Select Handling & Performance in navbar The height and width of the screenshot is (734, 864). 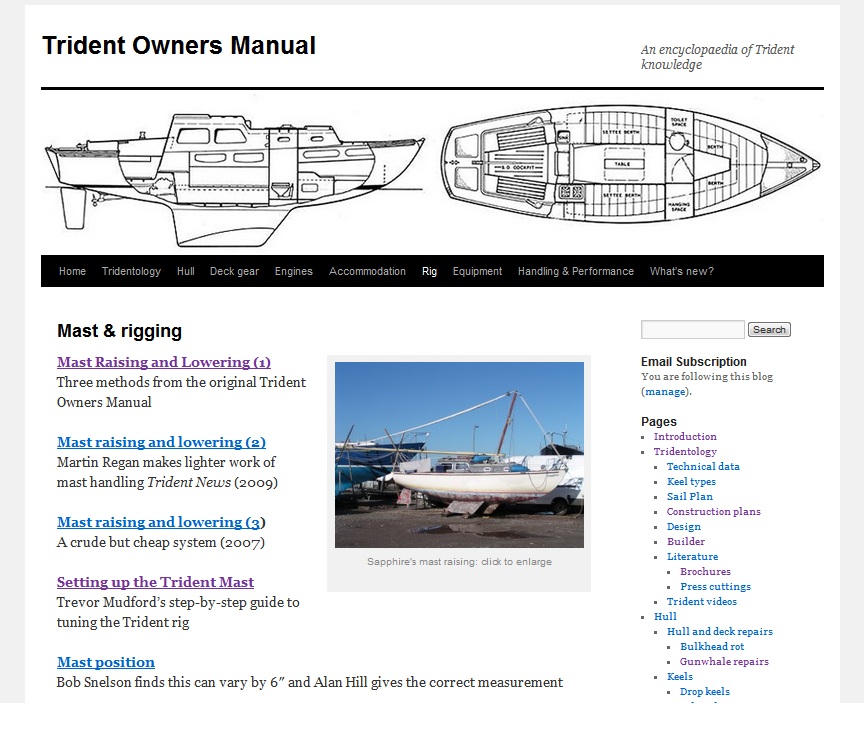point(575,271)
